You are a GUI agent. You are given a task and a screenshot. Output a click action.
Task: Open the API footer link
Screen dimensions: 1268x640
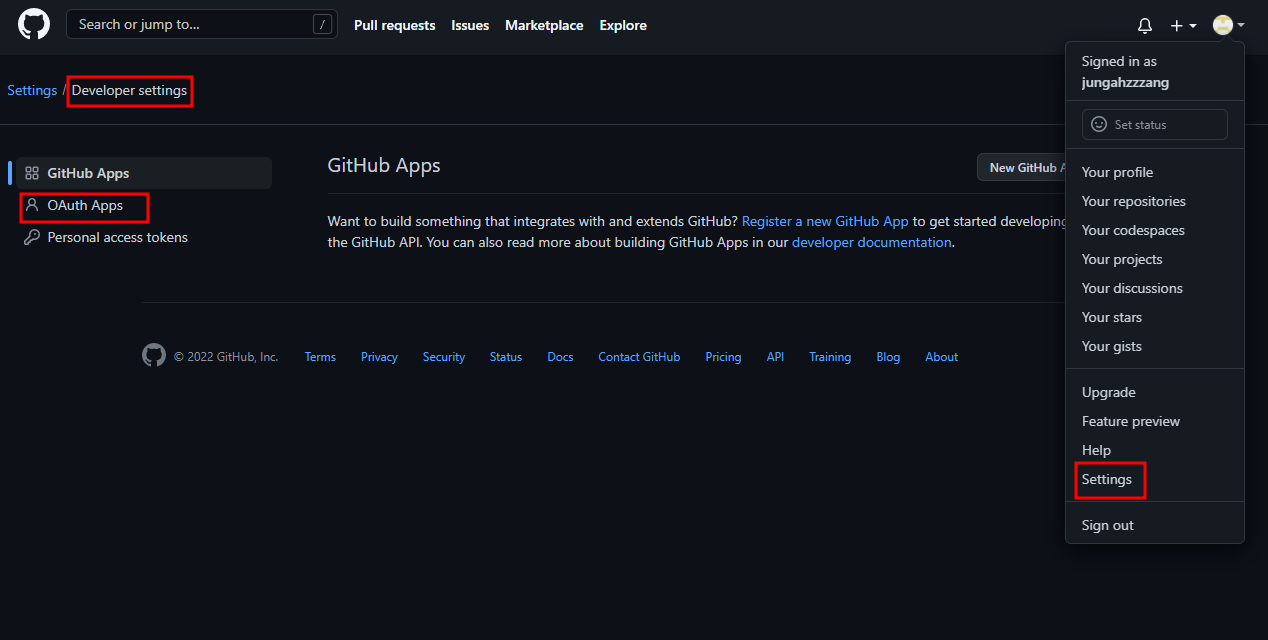tap(775, 357)
